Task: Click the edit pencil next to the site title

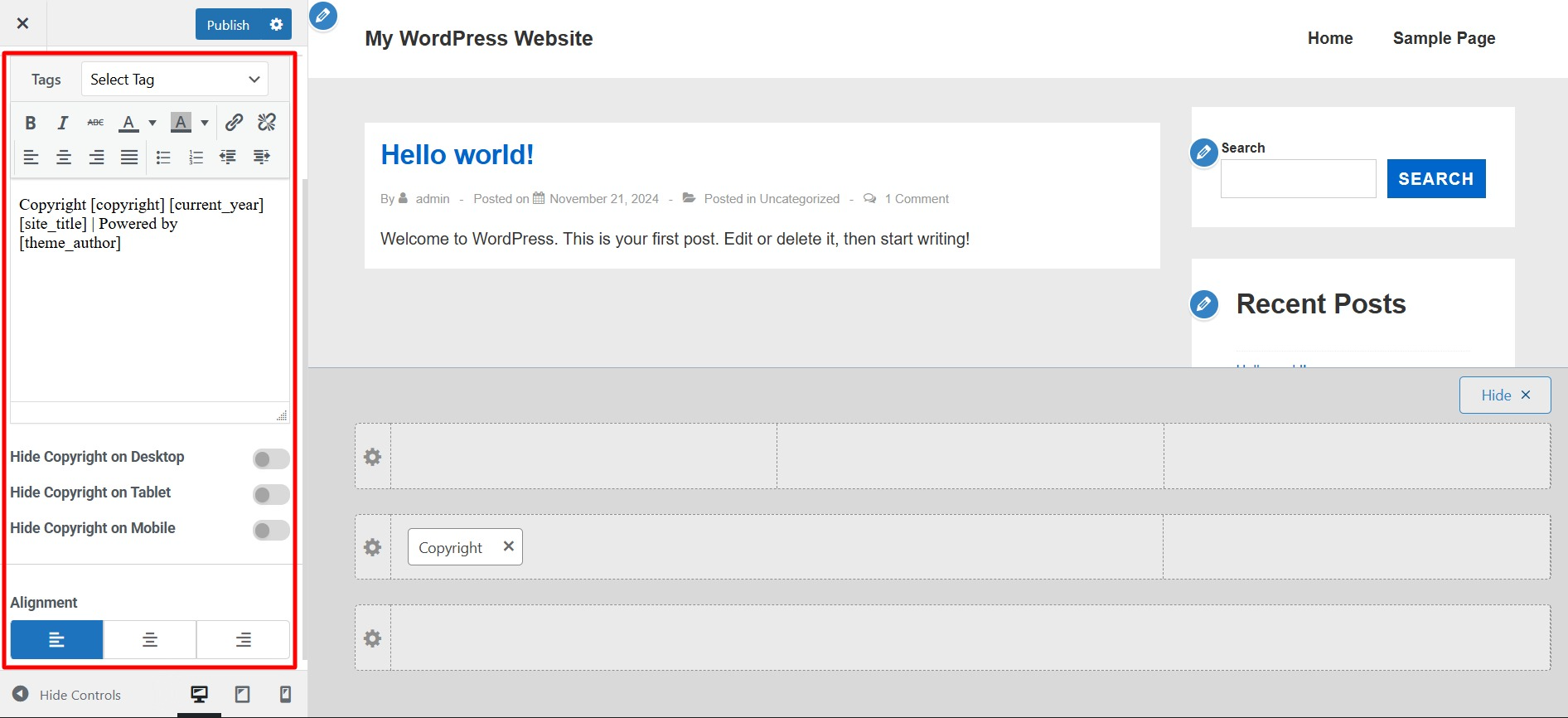Action: point(323,16)
